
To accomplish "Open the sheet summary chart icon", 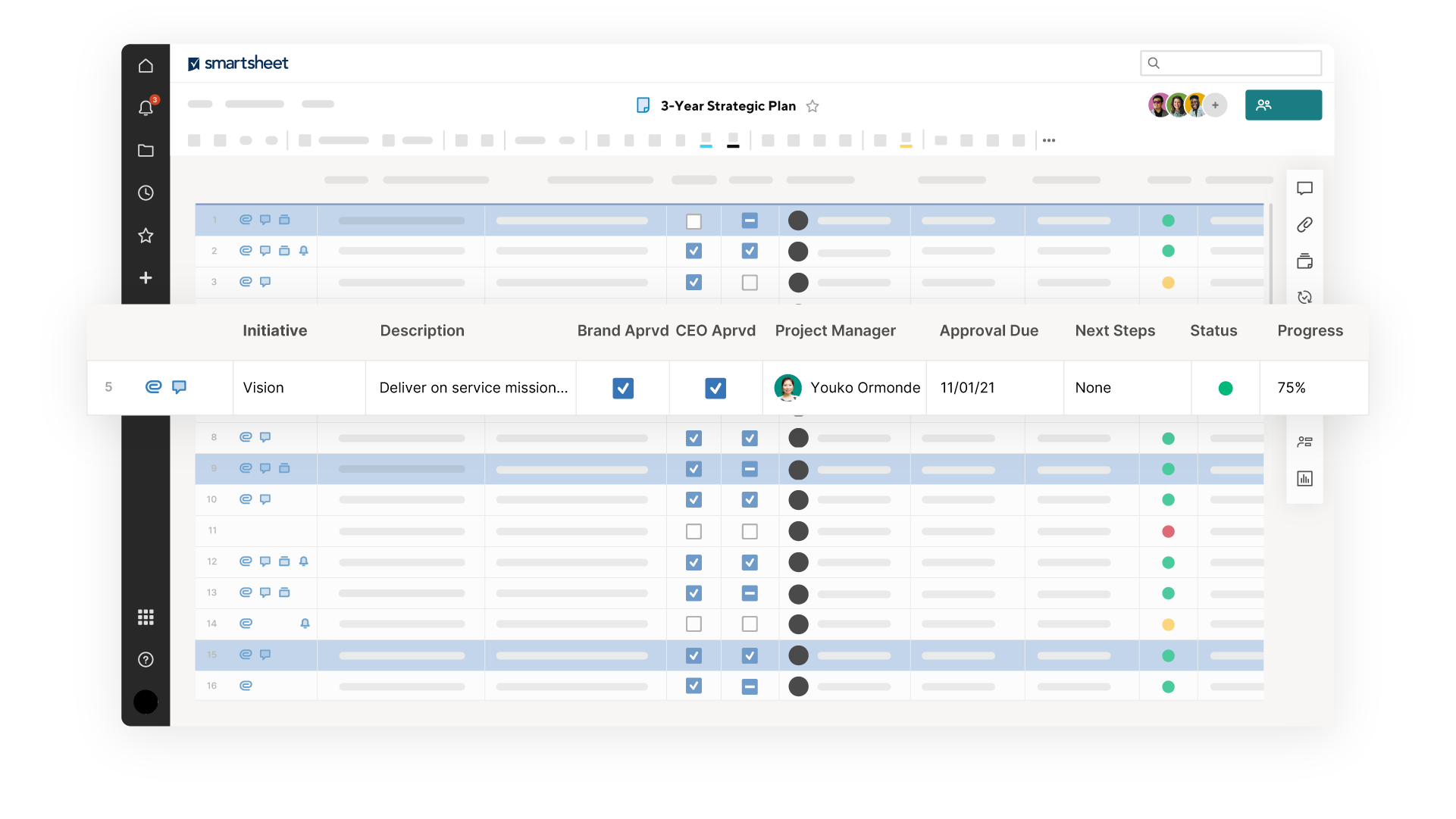I will (1304, 478).
